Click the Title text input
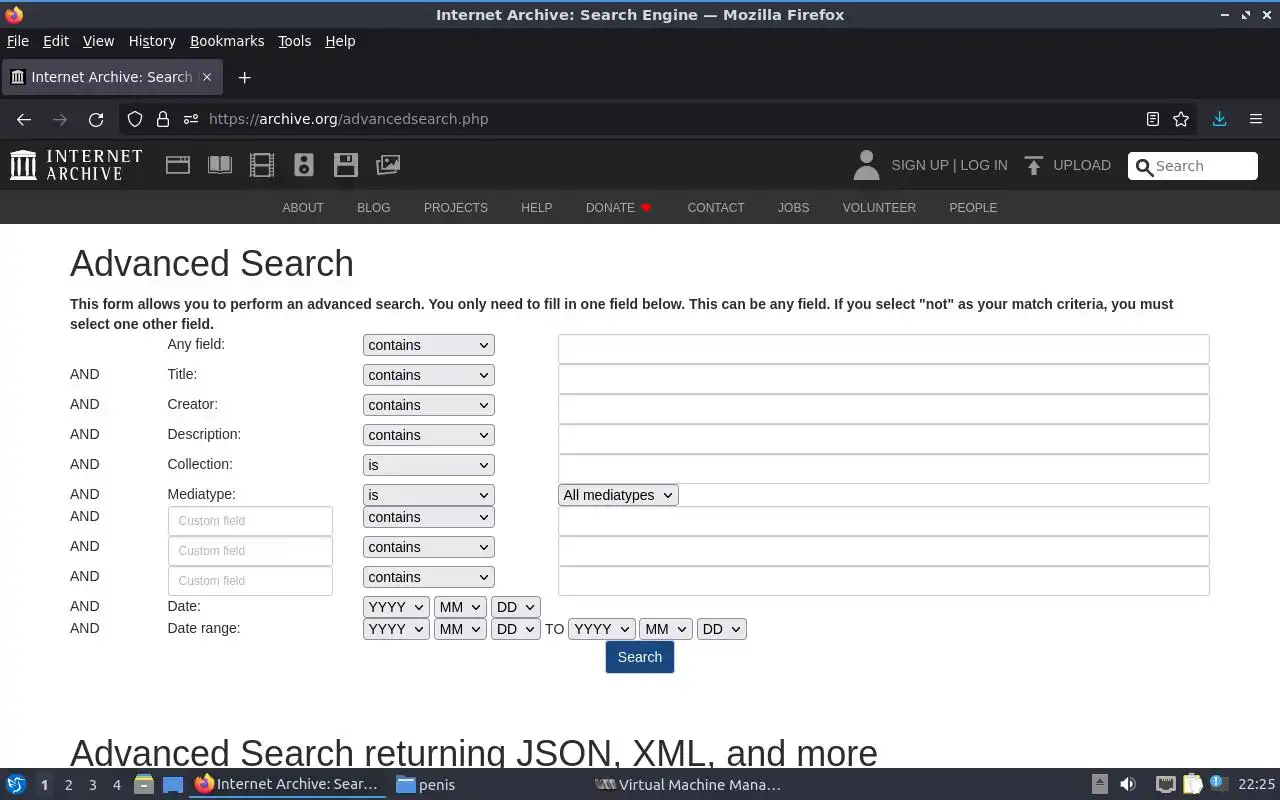Image resolution: width=1280 pixels, height=800 pixels. pyautogui.click(x=883, y=379)
